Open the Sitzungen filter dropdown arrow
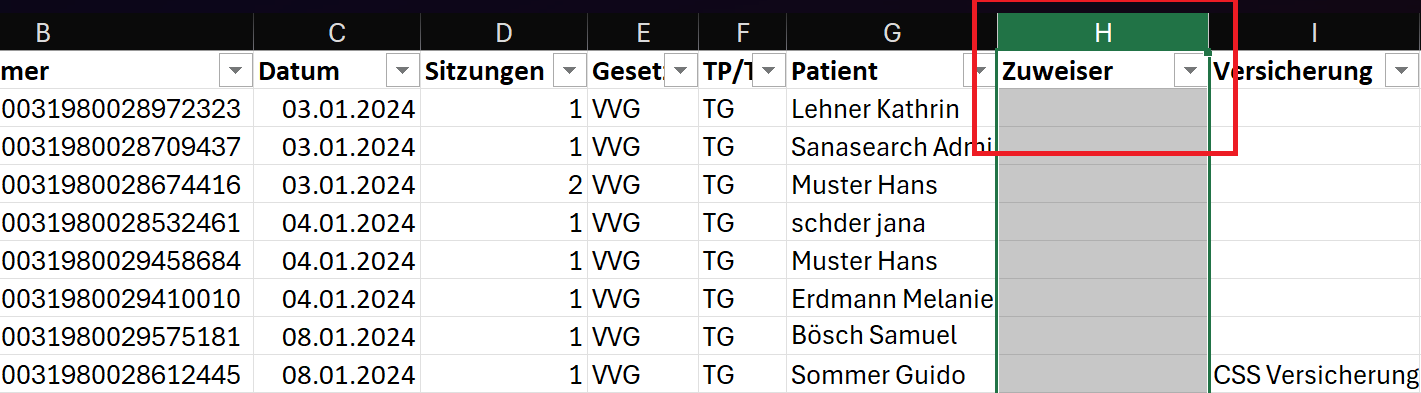The height and width of the screenshot is (393, 1421). pos(570,71)
